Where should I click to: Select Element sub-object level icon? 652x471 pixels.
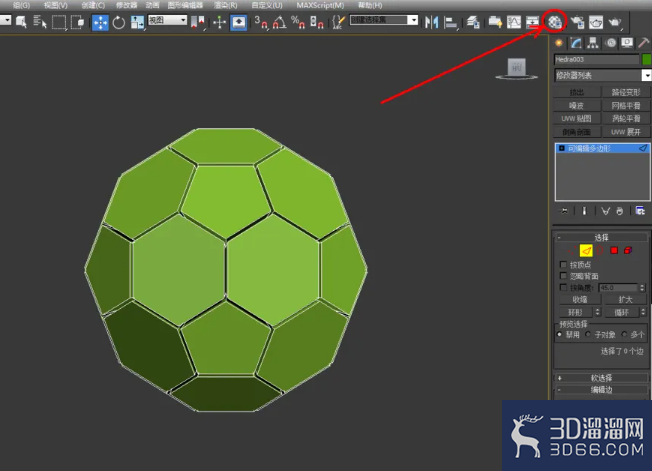pos(628,250)
